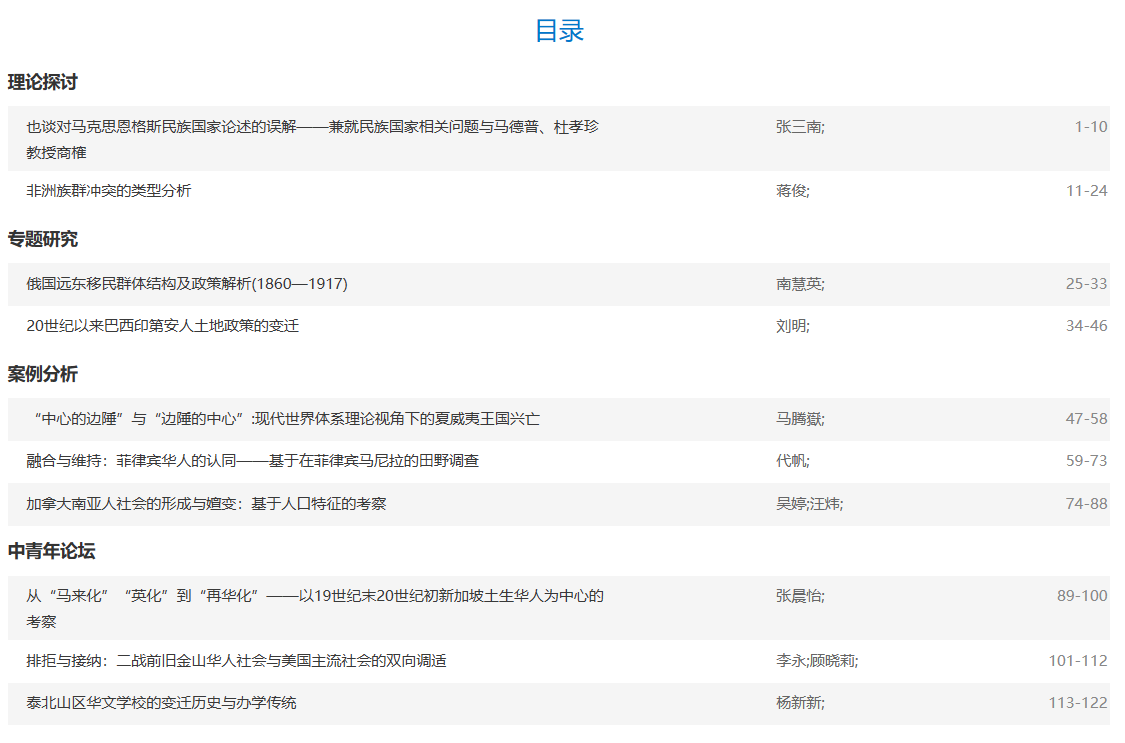Image resolution: width=1125 pixels, height=743 pixels.
Task: Click the page range 59-73
Action: pyautogui.click(x=1086, y=461)
